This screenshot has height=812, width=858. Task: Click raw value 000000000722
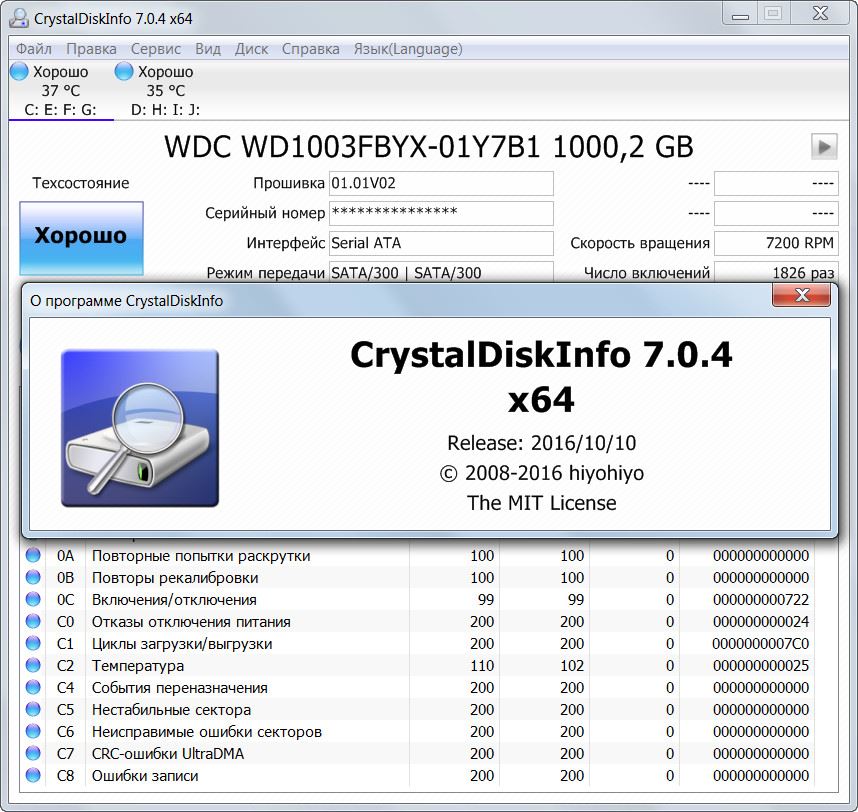[x=761, y=600]
